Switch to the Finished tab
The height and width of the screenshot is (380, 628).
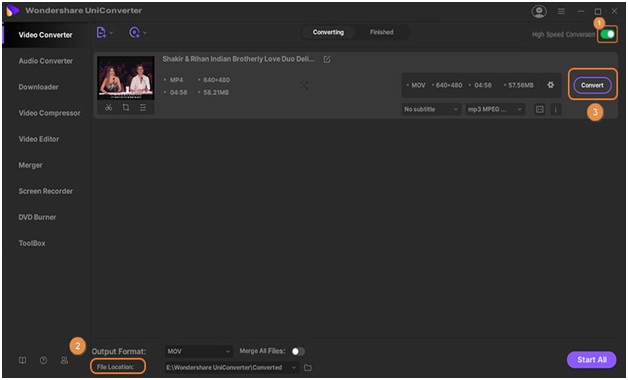click(x=381, y=32)
